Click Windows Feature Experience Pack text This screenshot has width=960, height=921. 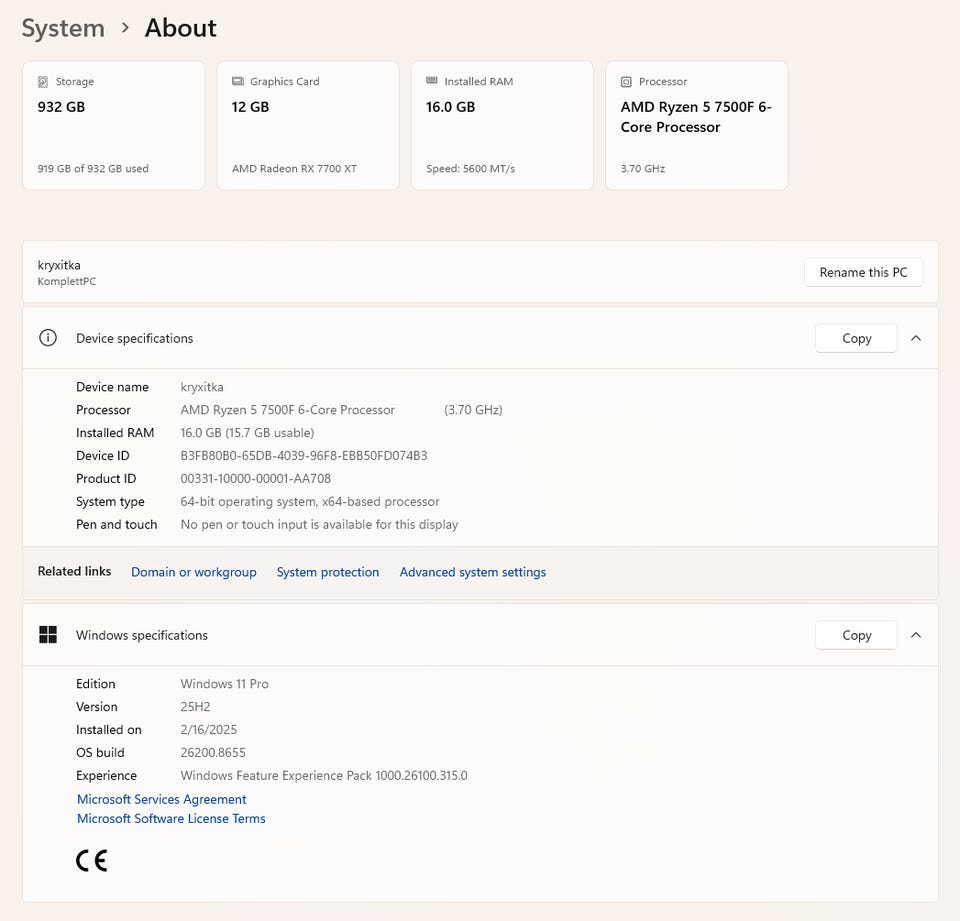(324, 776)
